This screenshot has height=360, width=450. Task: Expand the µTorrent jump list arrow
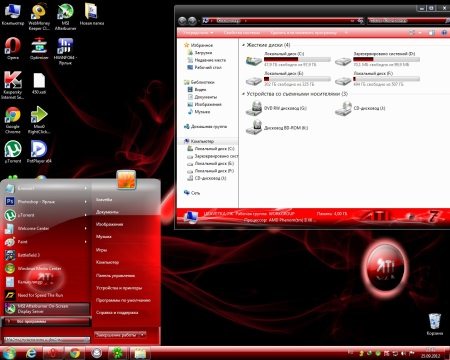pos(86,215)
